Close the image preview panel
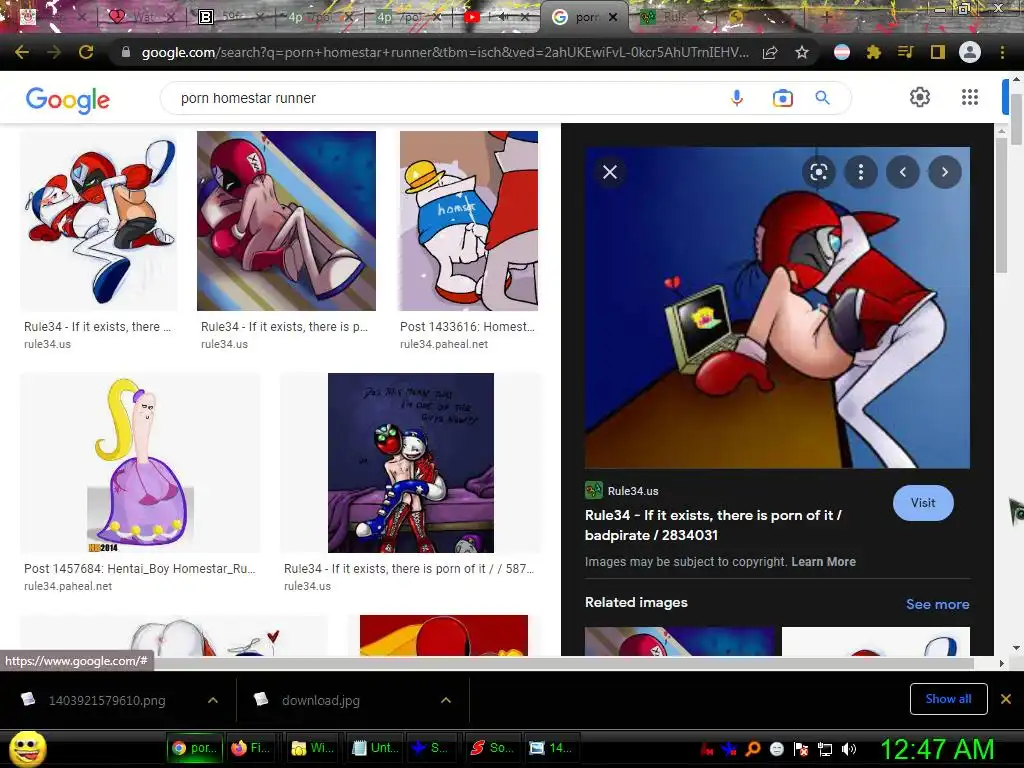The height and width of the screenshot is (768, 1024). click(x=610, y=172)
